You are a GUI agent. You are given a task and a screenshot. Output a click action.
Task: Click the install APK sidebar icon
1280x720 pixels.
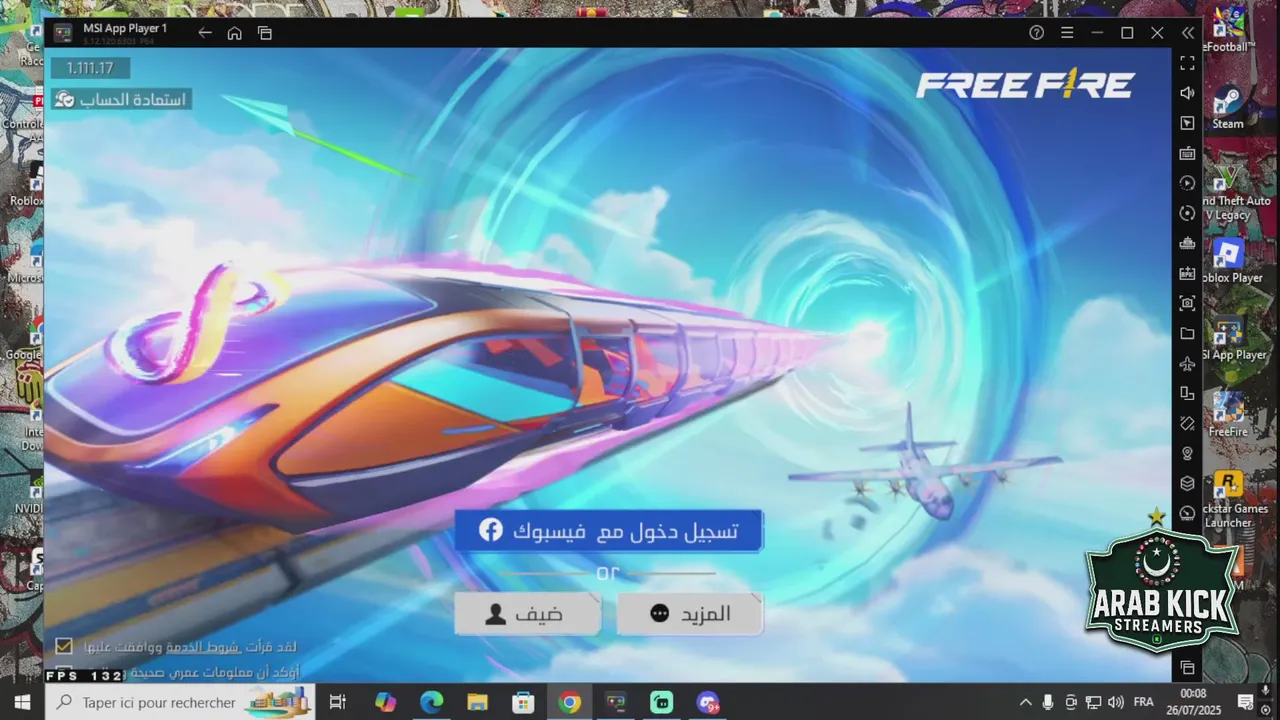coord(1187,273)
